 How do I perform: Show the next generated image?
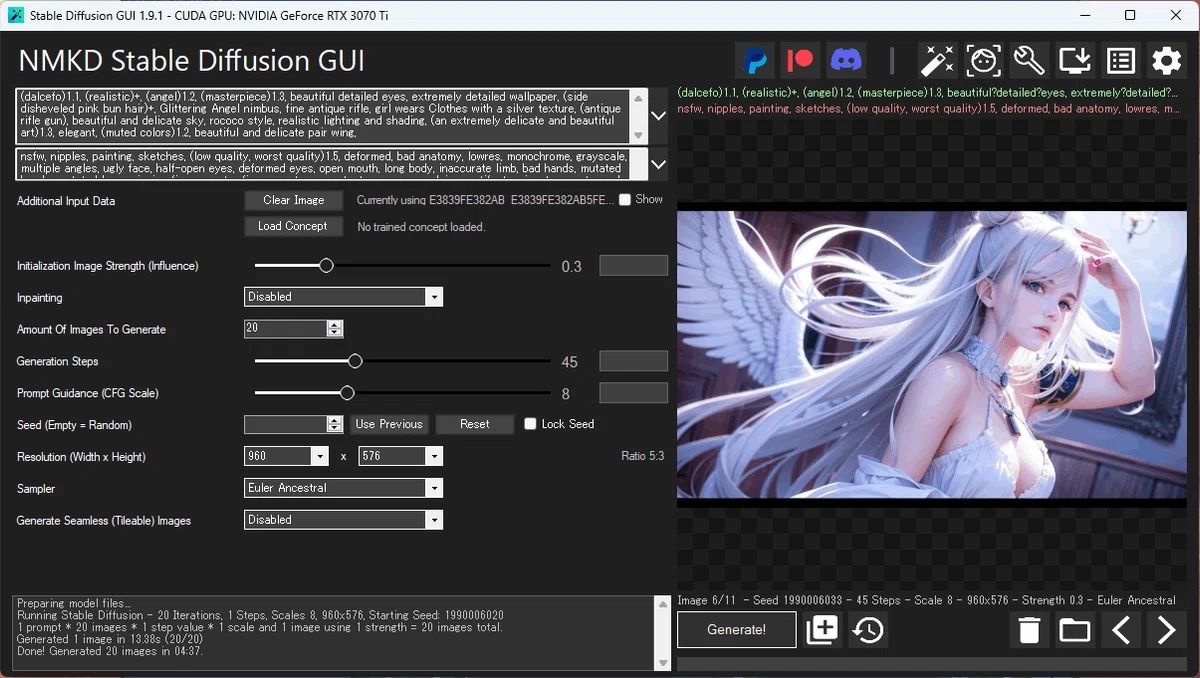pos(1166,630)
